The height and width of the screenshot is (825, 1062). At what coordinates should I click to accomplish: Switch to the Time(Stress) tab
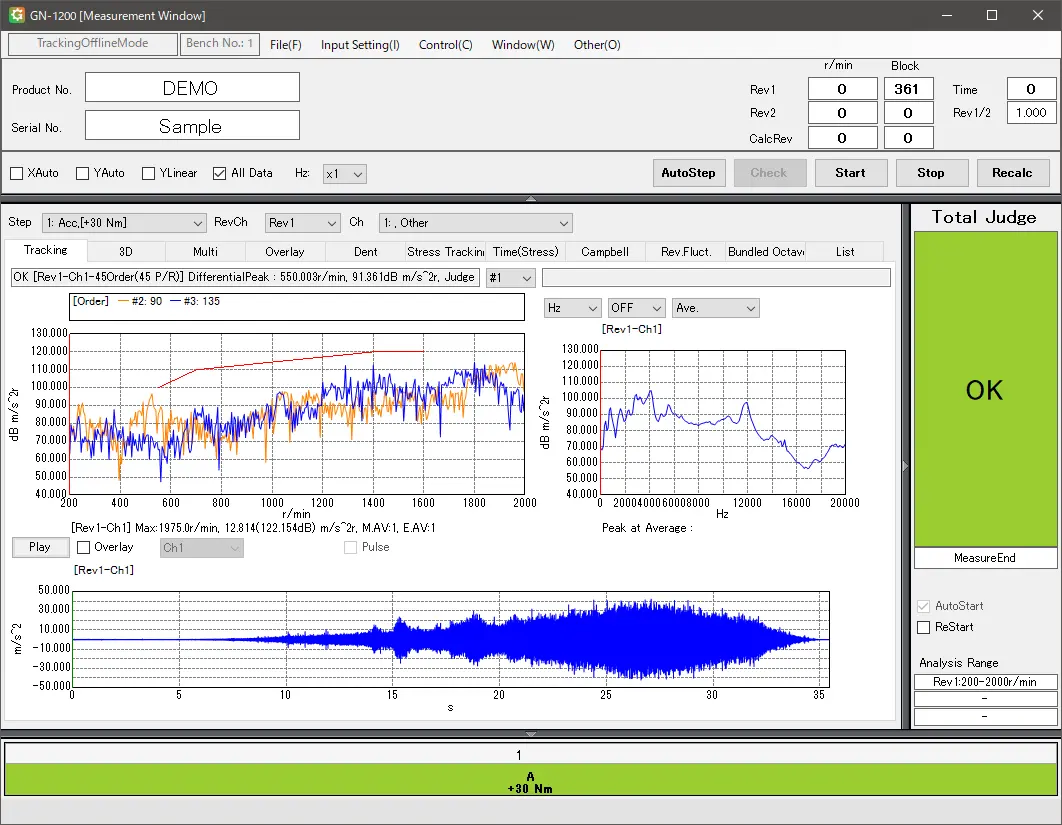click(526, 251)
